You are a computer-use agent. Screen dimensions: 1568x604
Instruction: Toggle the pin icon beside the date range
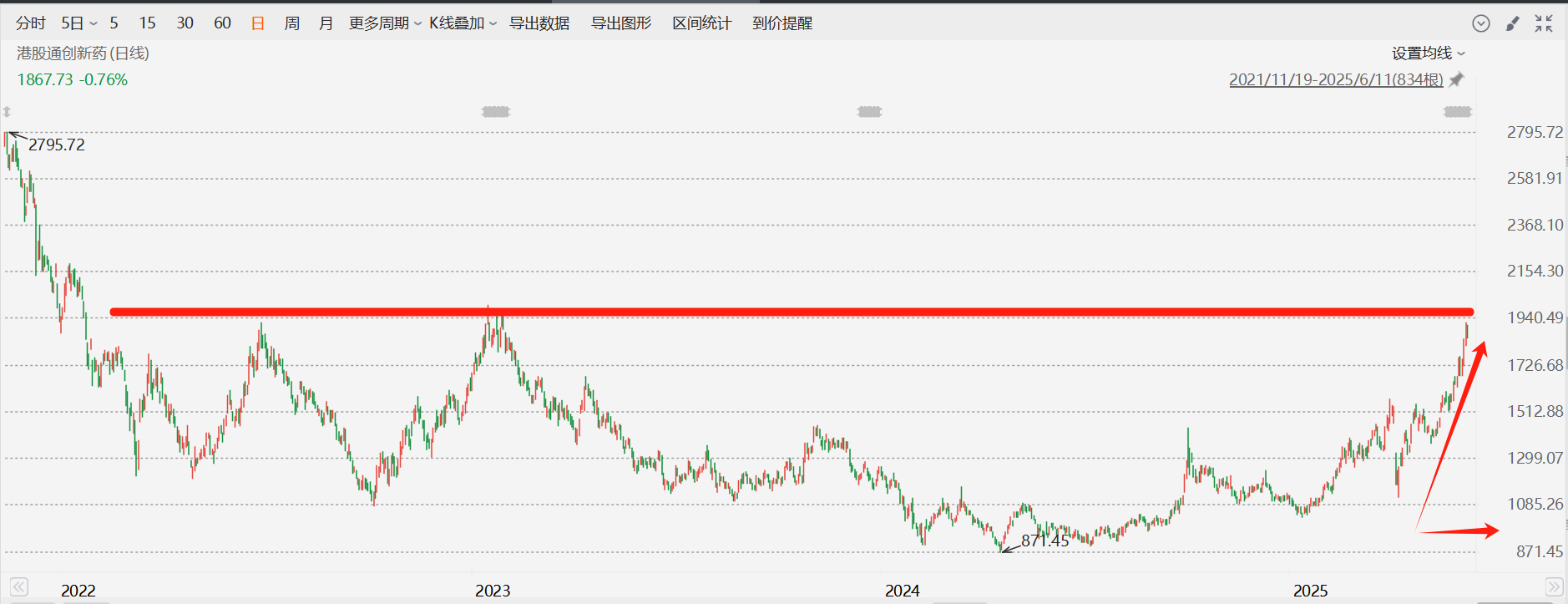tap(1456, 79)
